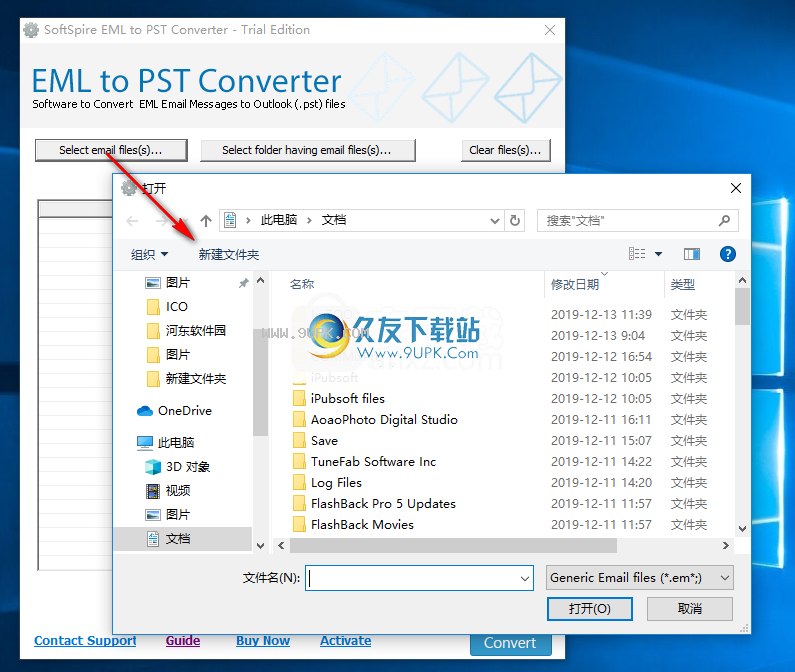Click the chevron before 此电脑 breadcrumb
This screenshot has height=672, width=795.
tap(248, 221)
